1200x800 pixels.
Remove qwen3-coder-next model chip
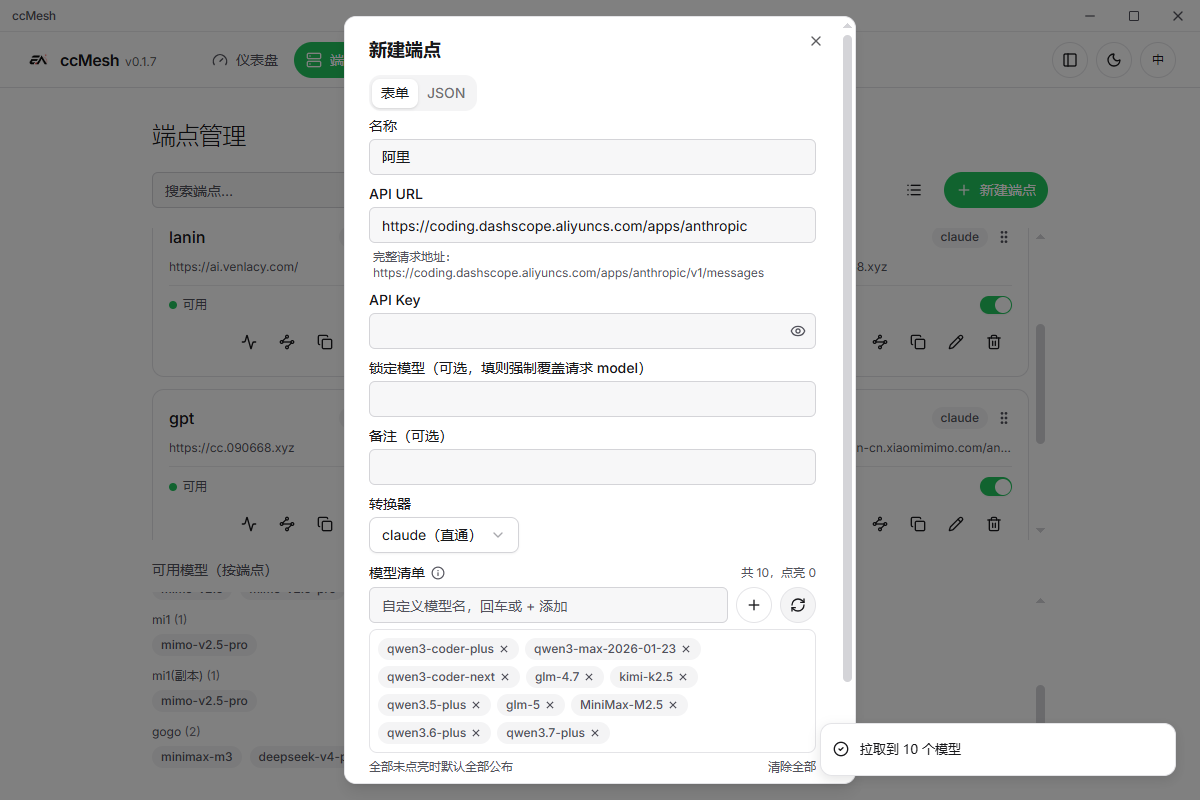(506, 677)
